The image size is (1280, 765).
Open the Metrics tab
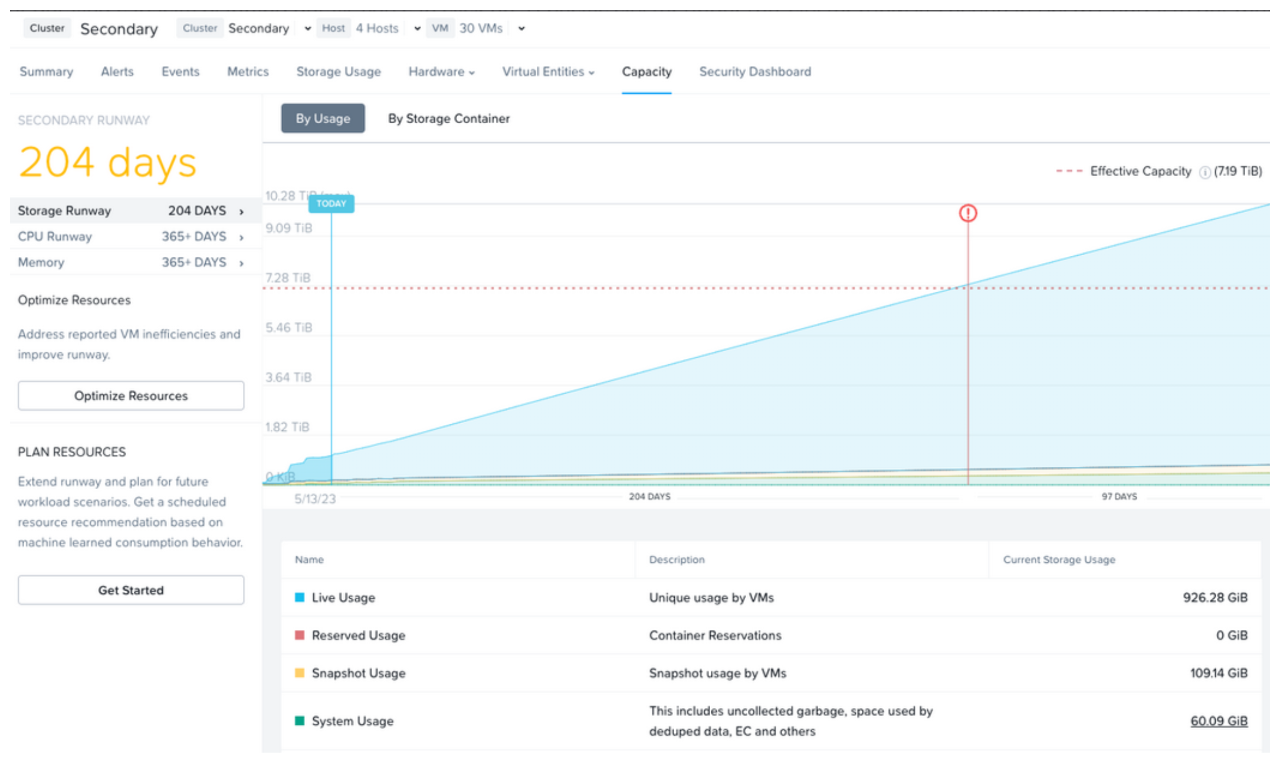247,71
